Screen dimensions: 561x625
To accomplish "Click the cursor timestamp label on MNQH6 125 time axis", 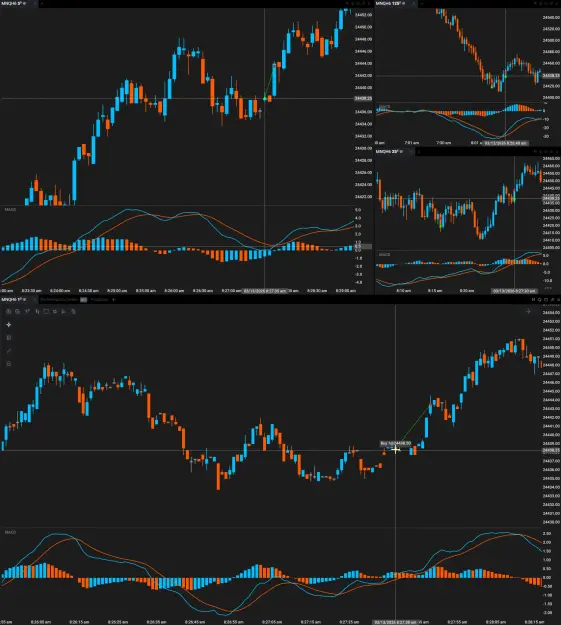I will click(506, 143).
